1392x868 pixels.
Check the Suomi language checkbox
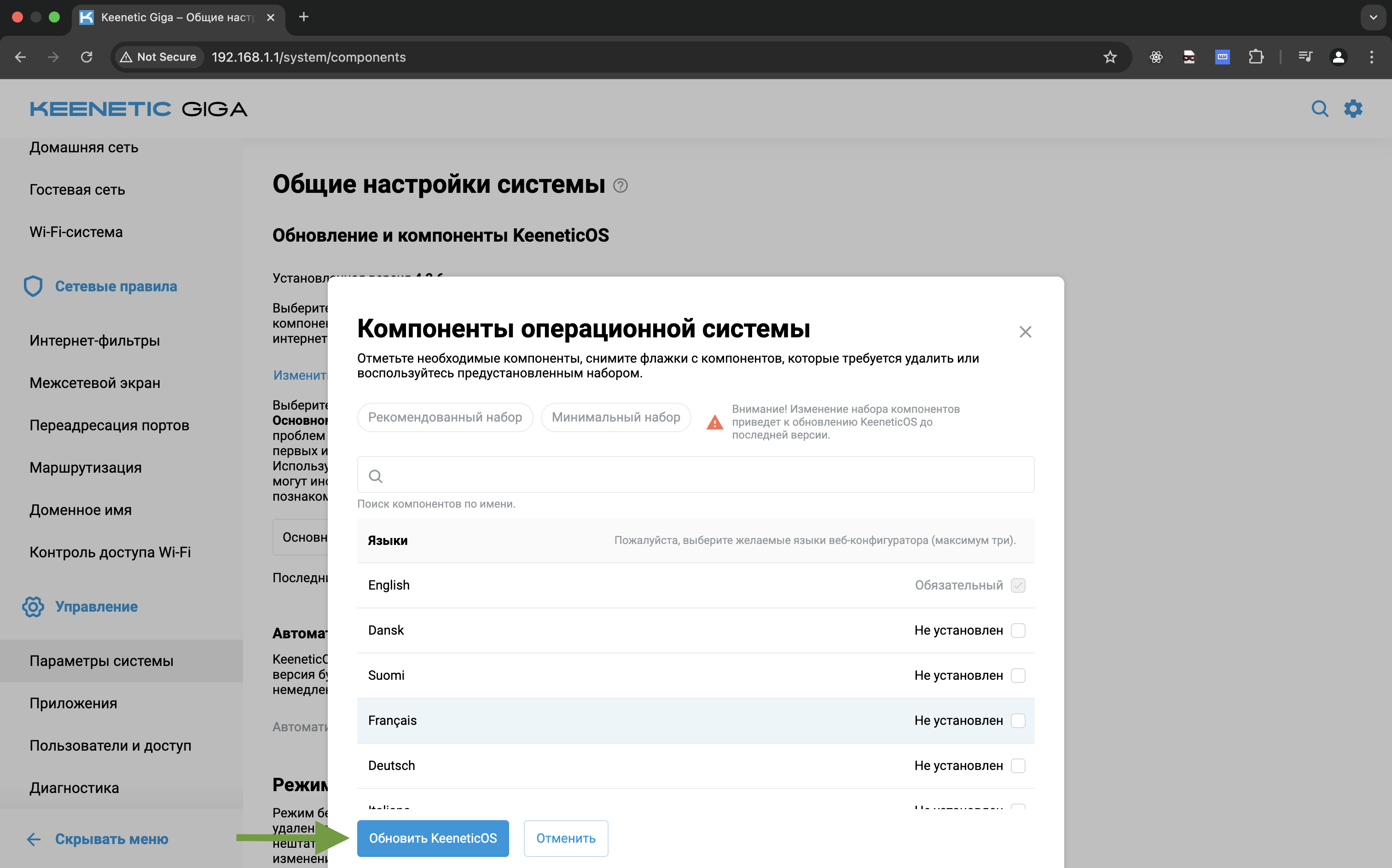point(1018,675)
